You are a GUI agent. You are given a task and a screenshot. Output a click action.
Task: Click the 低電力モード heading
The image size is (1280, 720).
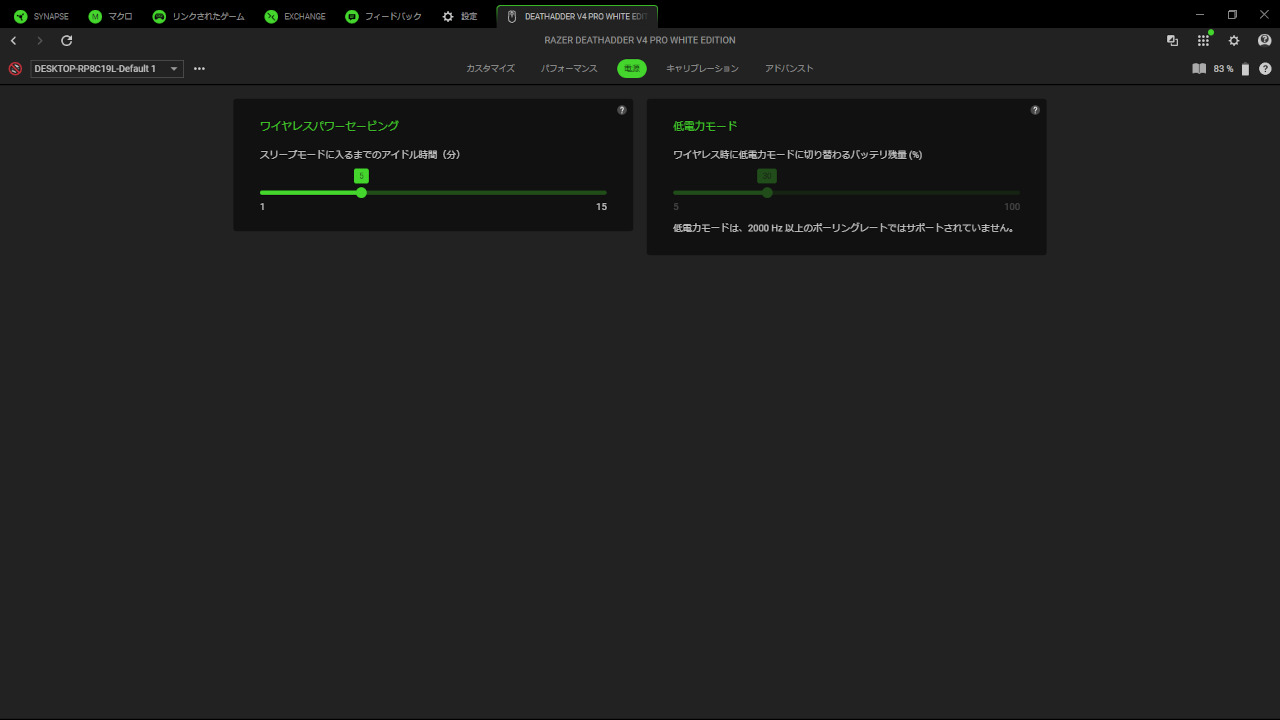pos(705,126)
